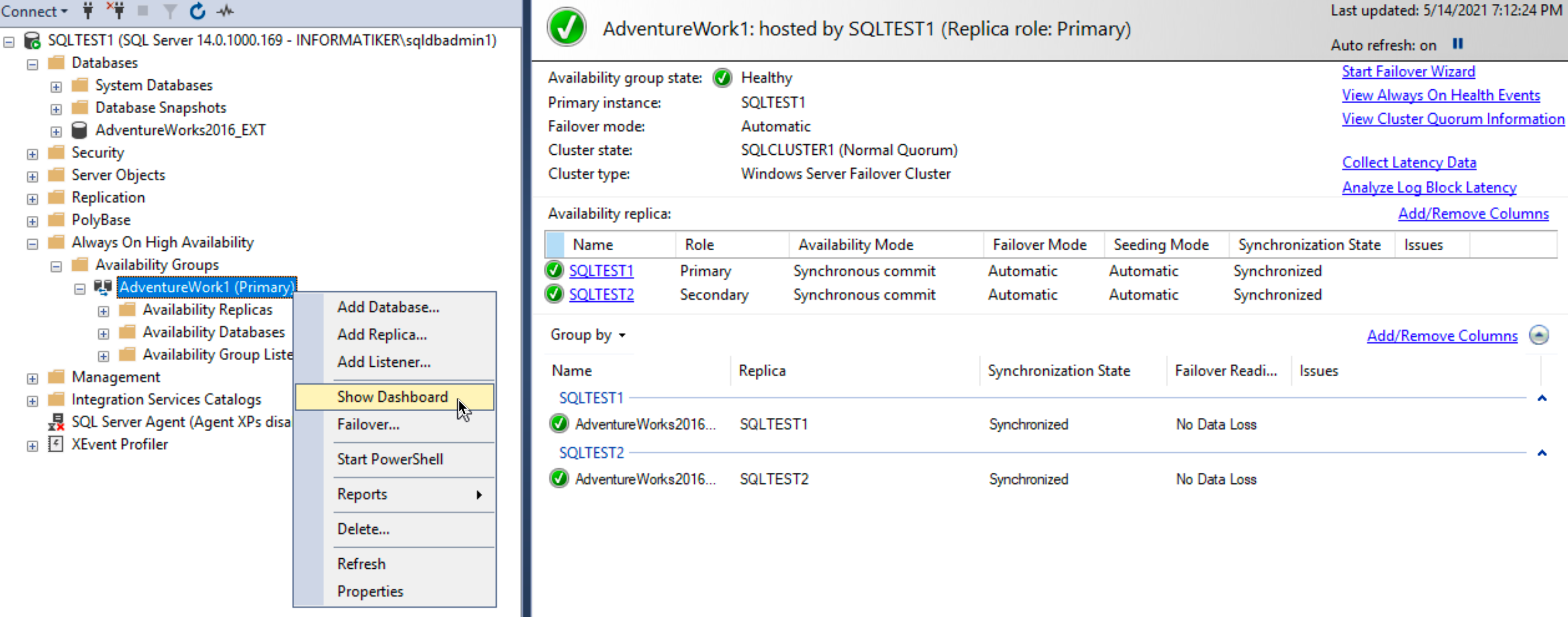Click the XEvent Profiler icon

pos(55,444)
